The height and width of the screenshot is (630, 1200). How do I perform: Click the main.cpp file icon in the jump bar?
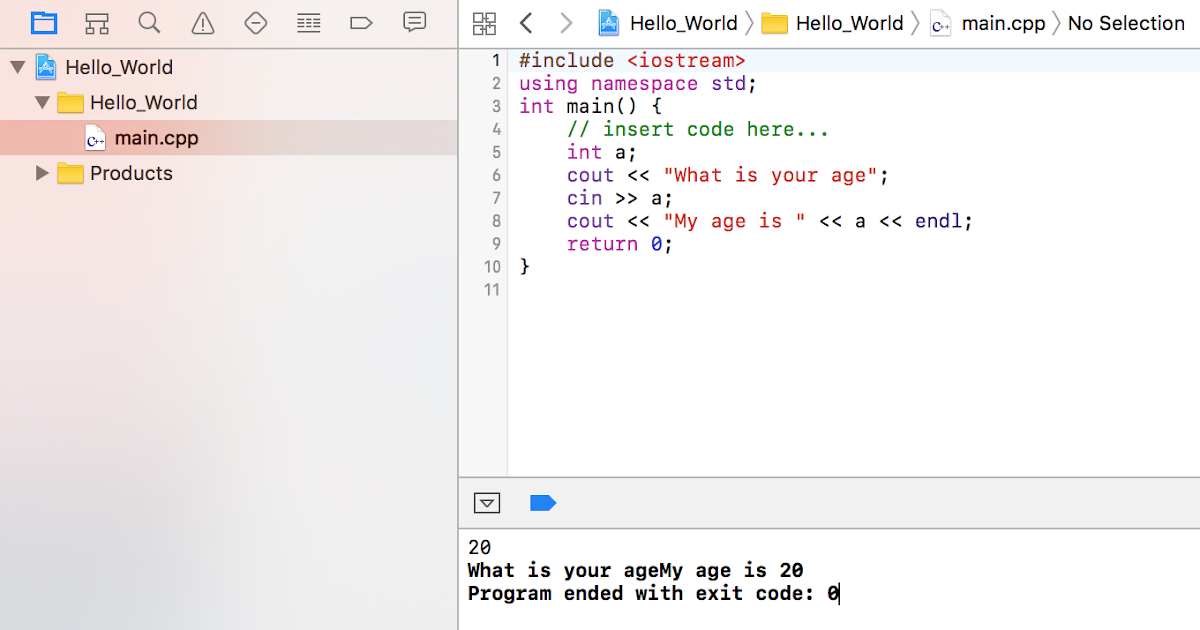(x=941, y=23)
